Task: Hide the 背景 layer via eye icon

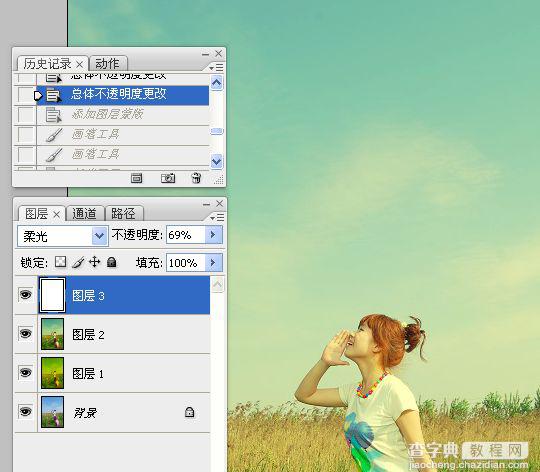Action: [25, 411]
